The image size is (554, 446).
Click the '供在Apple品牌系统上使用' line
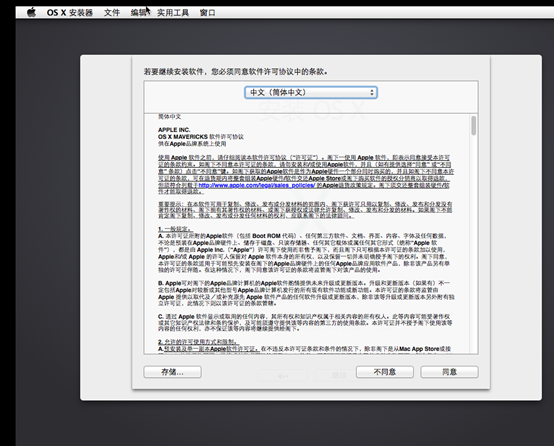(x=192, y=144)
